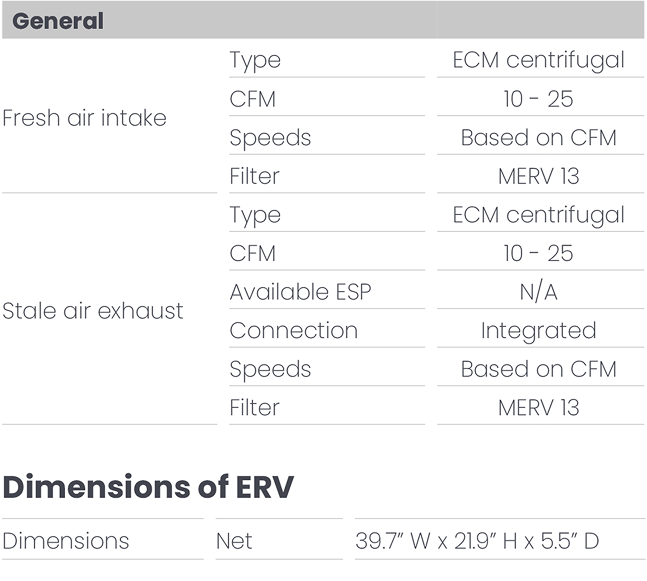This screenshot has height=581, width=647.
Task: Select the Dimensions row label
Action: pyautogui.click(x=66, y=541)
